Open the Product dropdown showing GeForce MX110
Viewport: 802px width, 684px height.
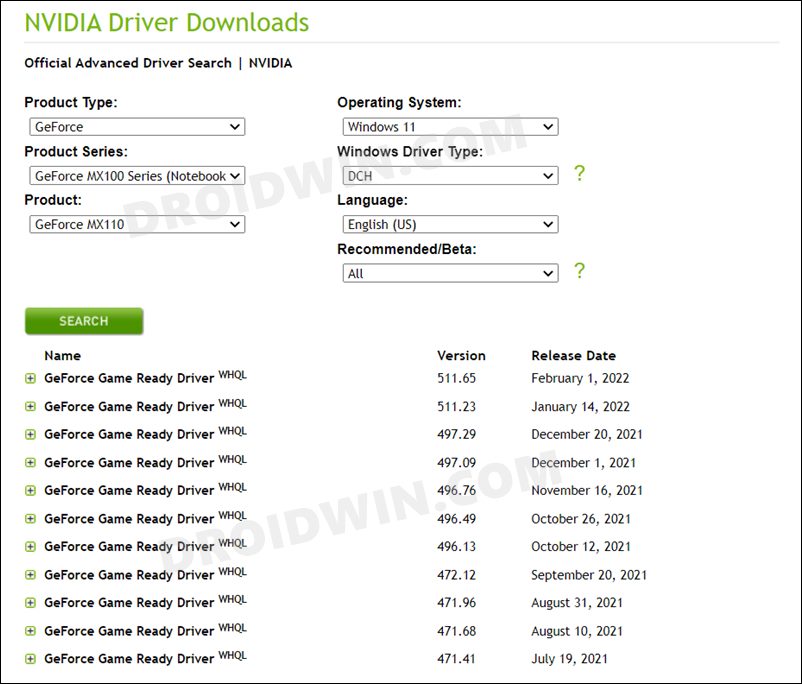tap(137, 225)
